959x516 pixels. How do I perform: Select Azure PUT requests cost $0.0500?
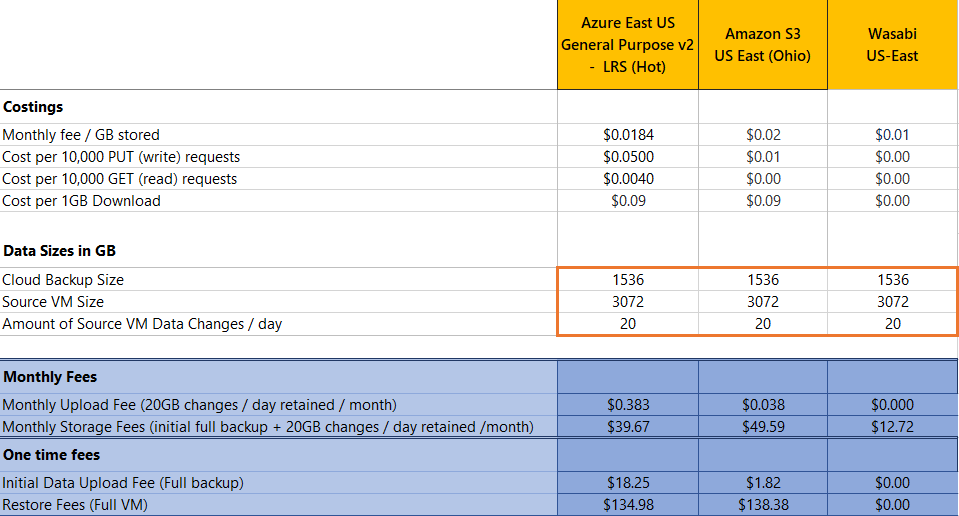pyautogui.click(x=628, y=157)
